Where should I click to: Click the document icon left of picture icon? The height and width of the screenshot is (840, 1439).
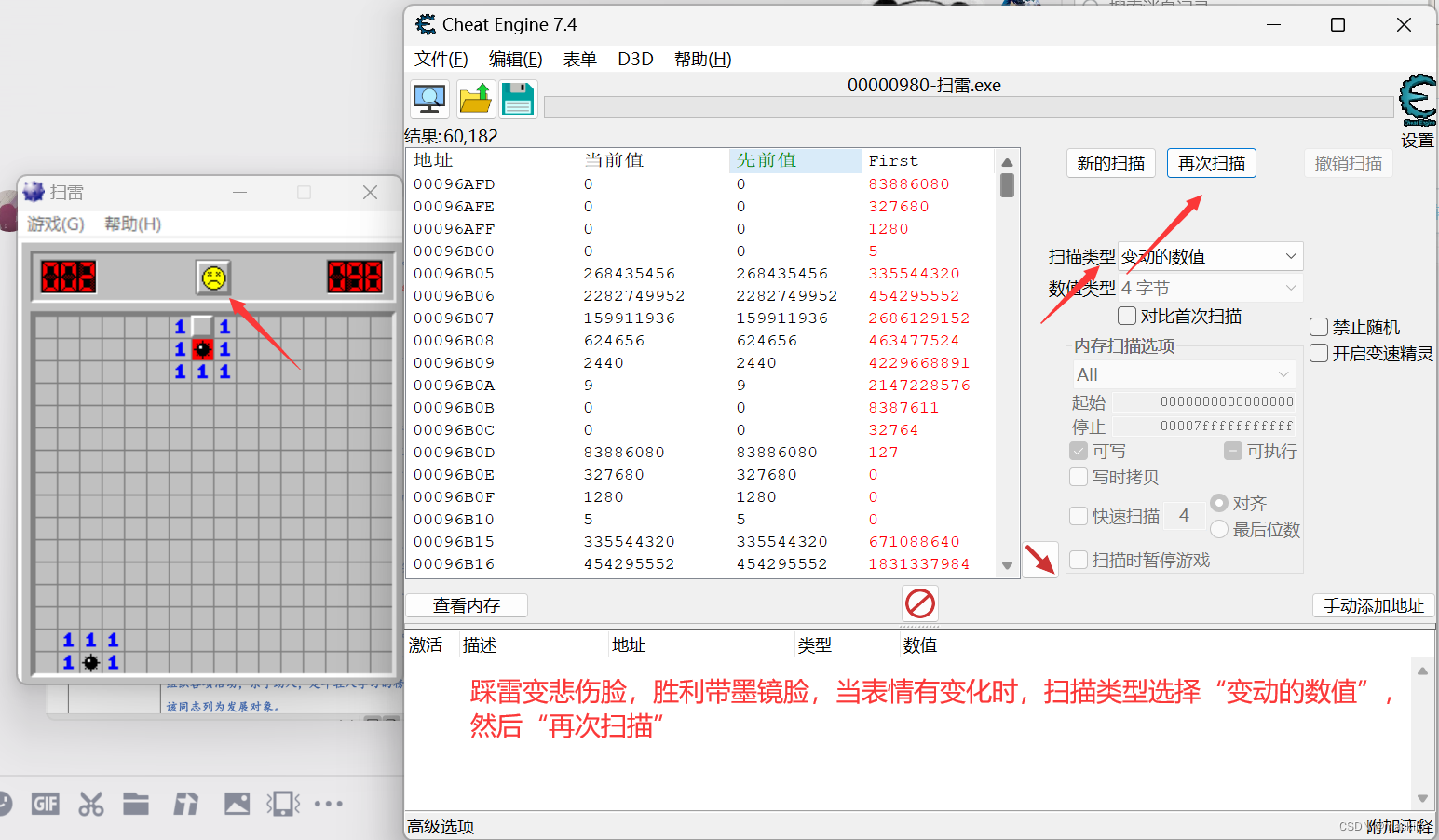pyautogui.click(x=186, y=804)
